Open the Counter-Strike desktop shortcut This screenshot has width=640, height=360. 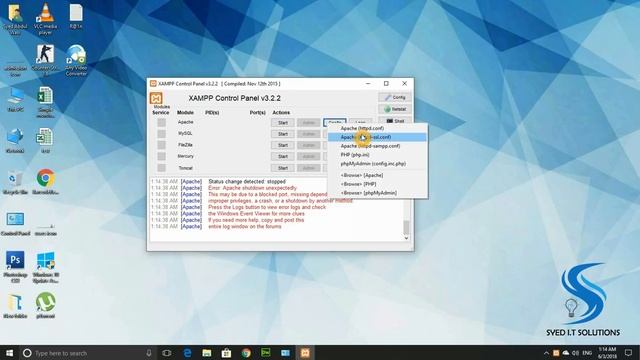pos(45,60)
